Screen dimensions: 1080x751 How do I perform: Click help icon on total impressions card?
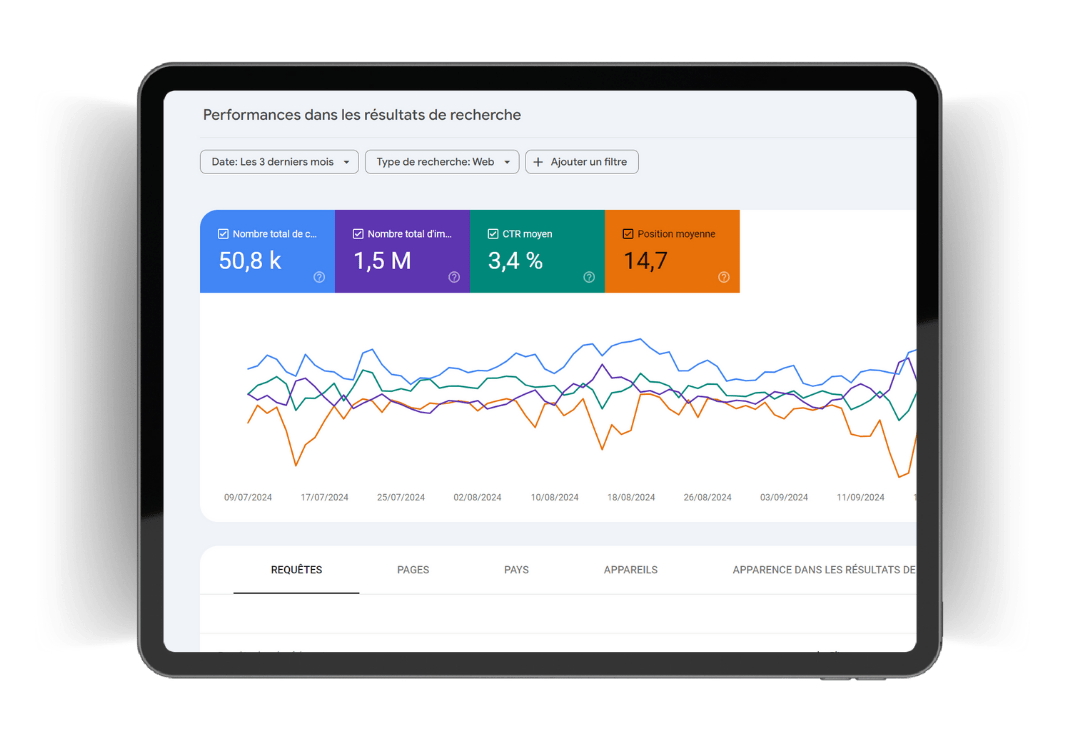coord(454,277)
